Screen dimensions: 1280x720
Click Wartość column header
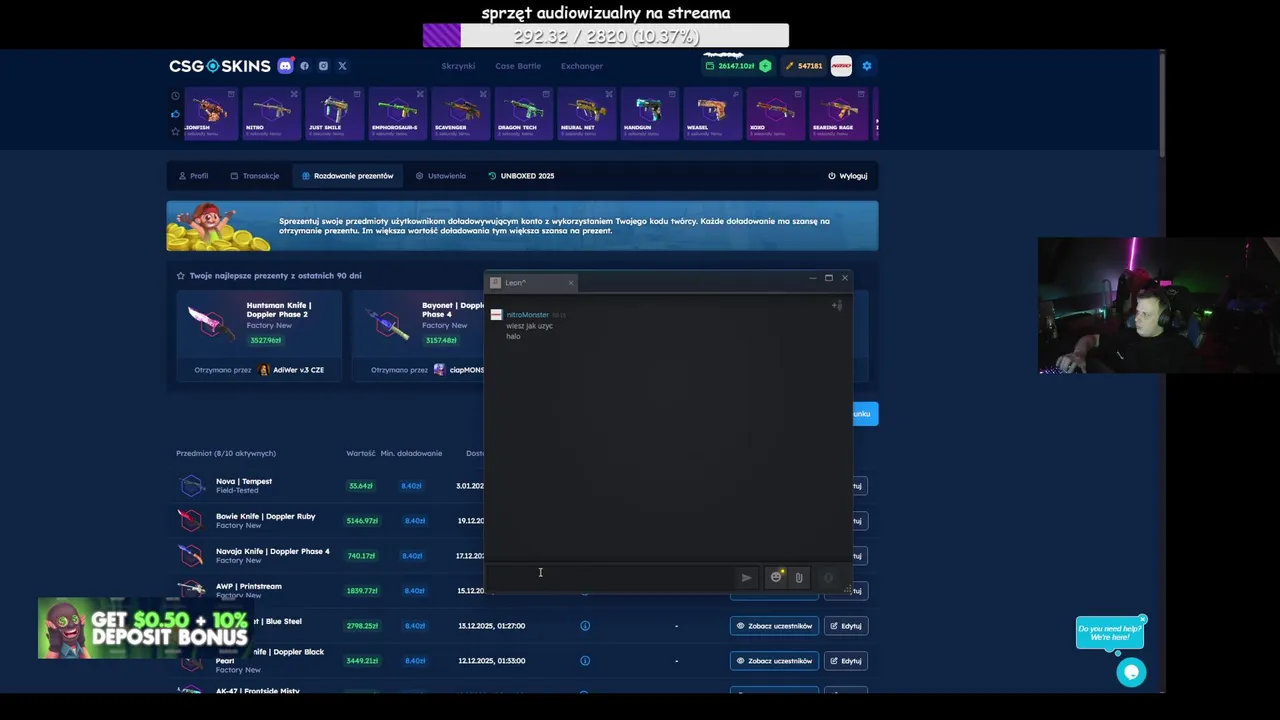361,454
